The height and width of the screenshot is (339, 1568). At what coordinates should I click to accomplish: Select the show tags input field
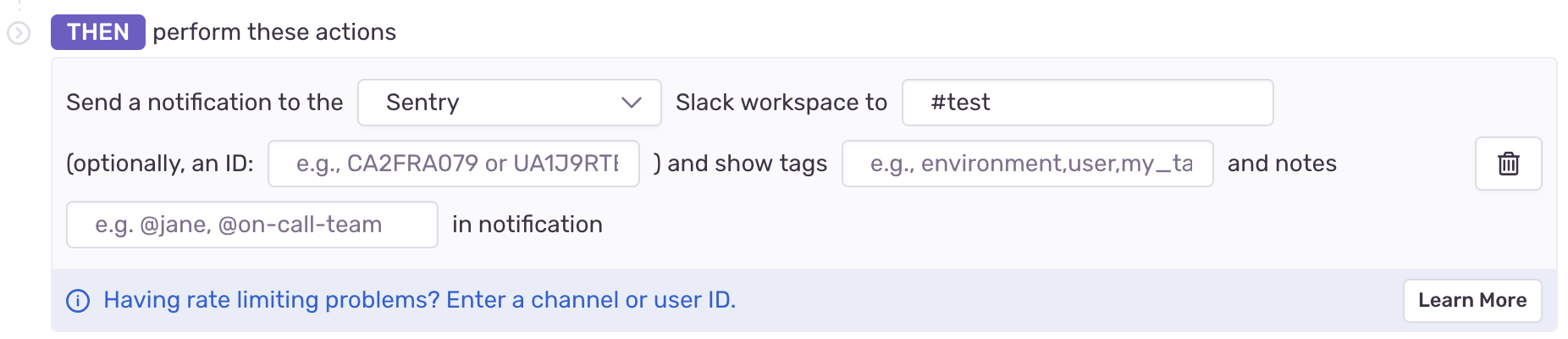click(x=1027, y=164)
